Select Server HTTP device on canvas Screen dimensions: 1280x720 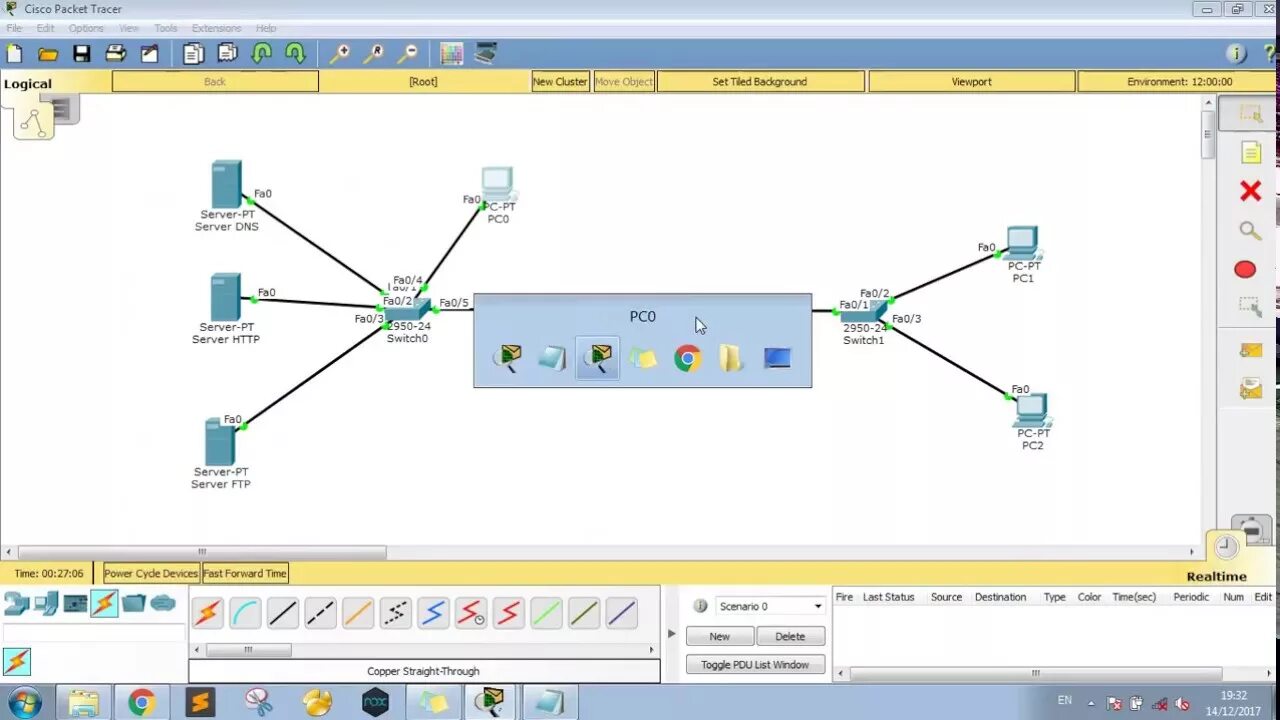coord(226,298)
